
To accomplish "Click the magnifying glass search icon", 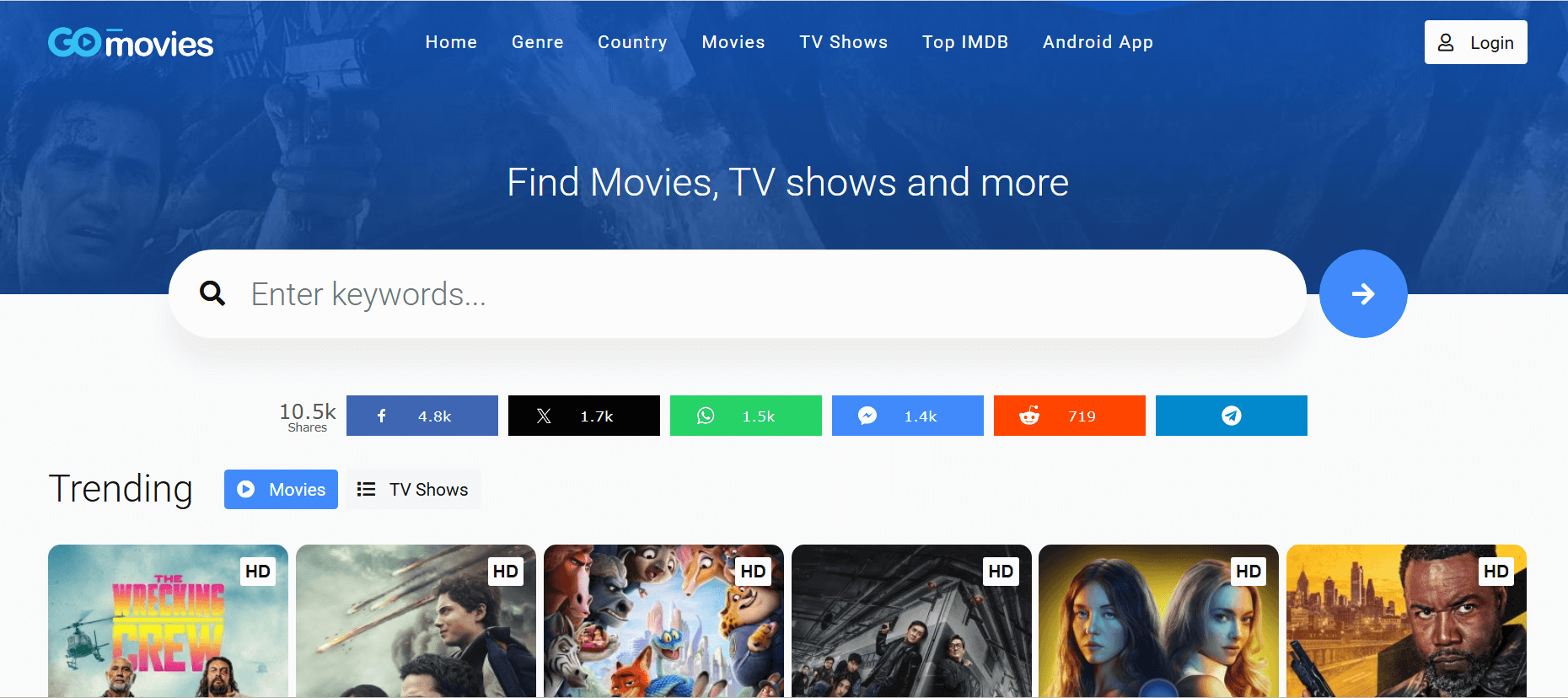I will pyautogui.click(x=212, y=293).
